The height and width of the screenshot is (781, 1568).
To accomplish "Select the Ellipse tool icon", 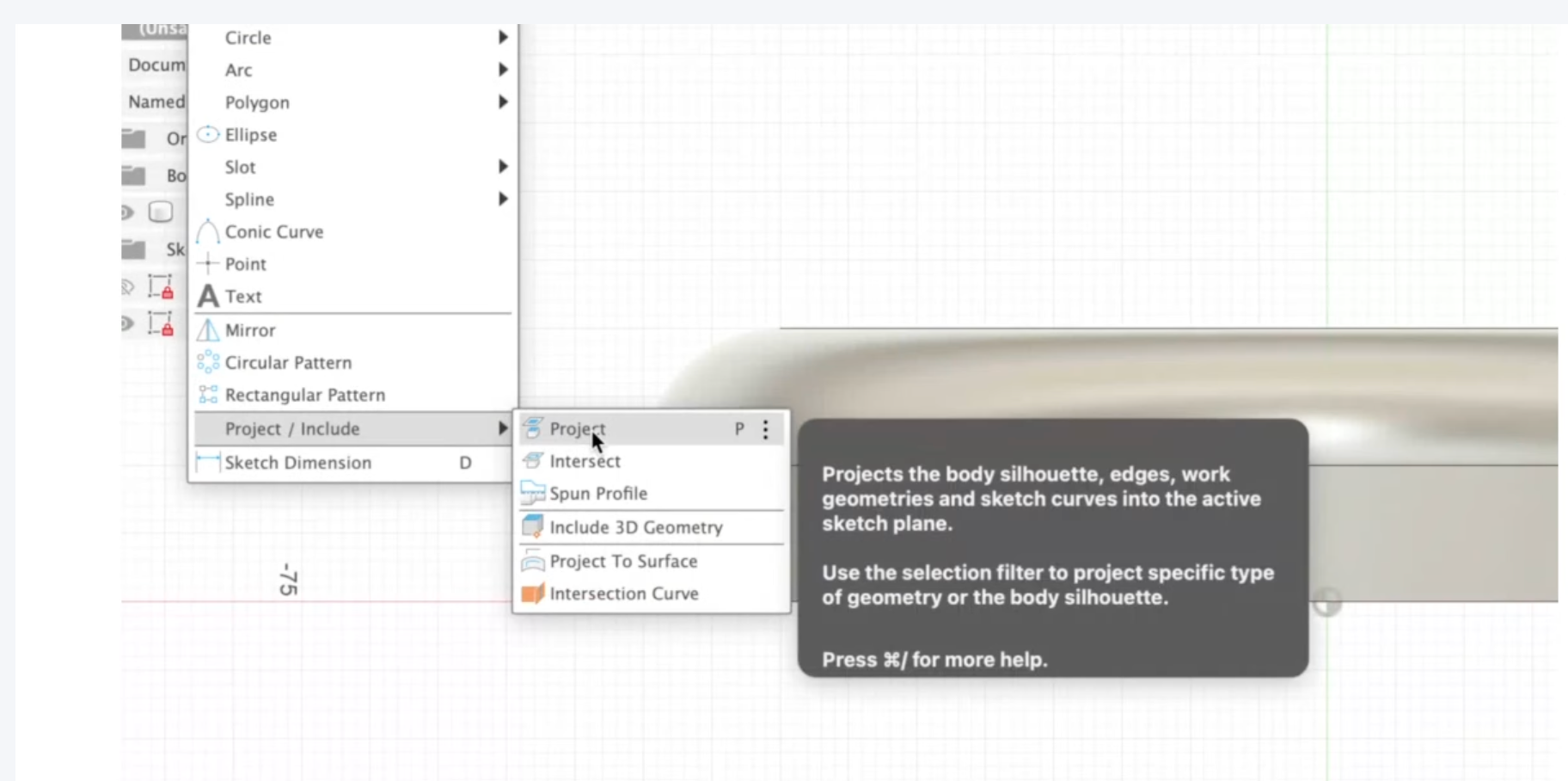I will pos(208,134).
